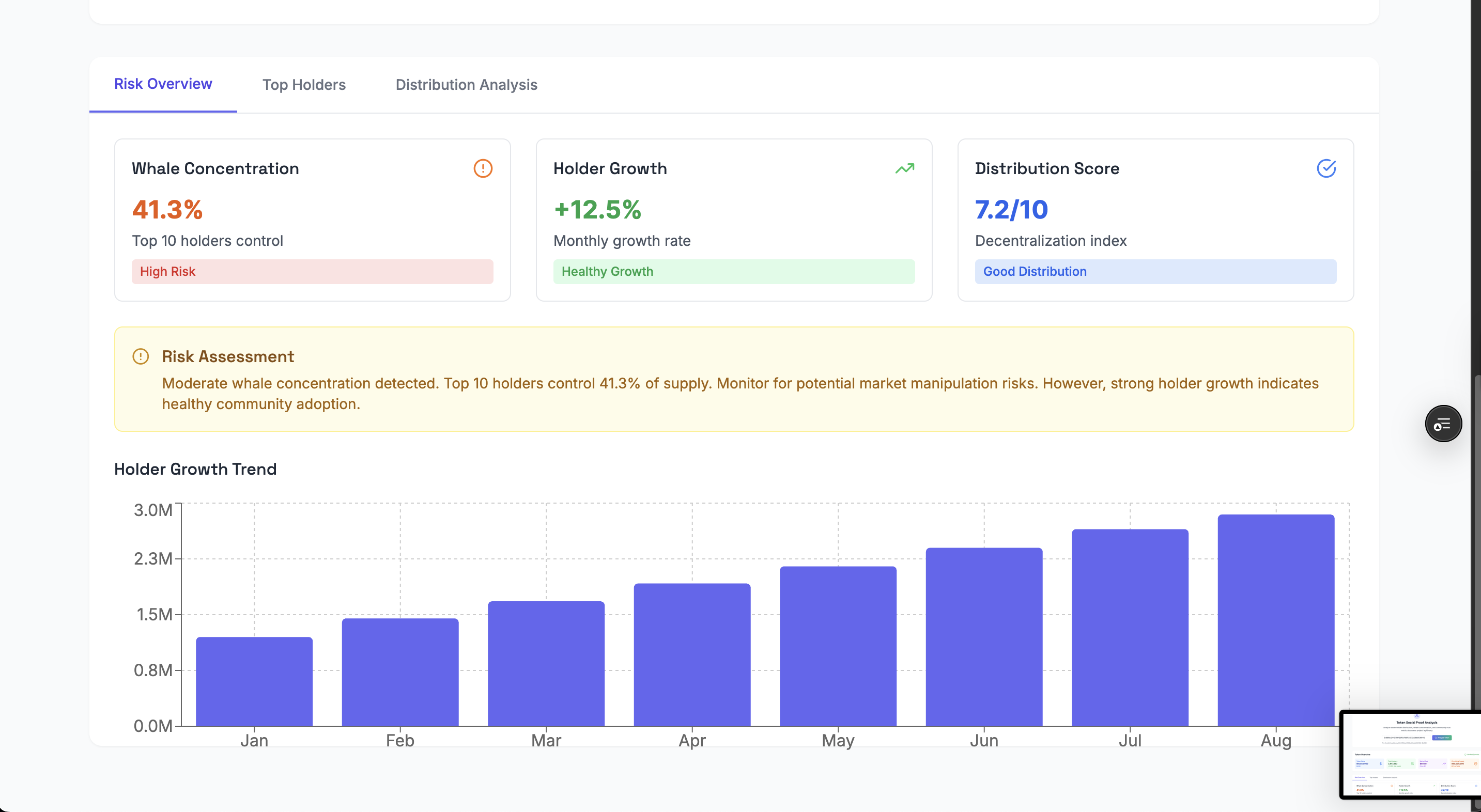
Task: Click the Whale Concentration warning icon
Action: click(x=482, y=168)
